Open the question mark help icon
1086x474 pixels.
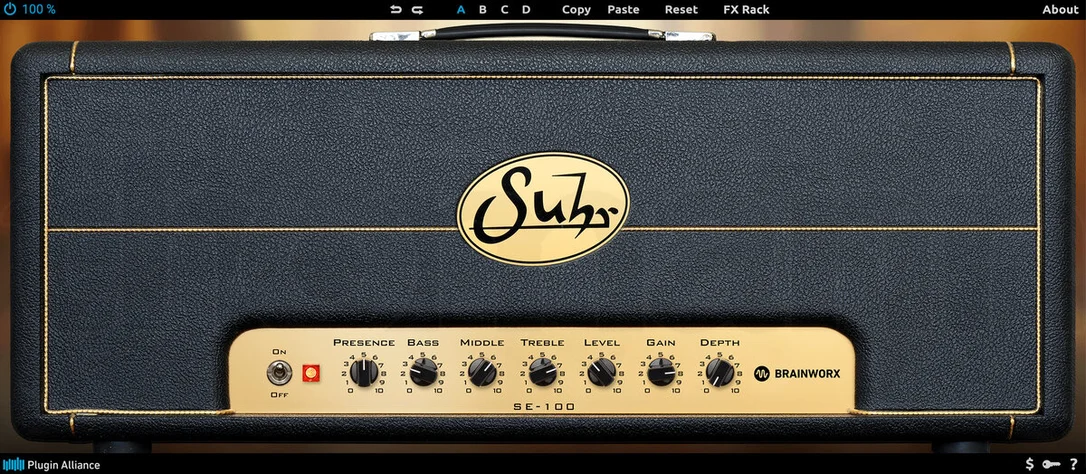pyautogui.click(x=1074, y=464)
